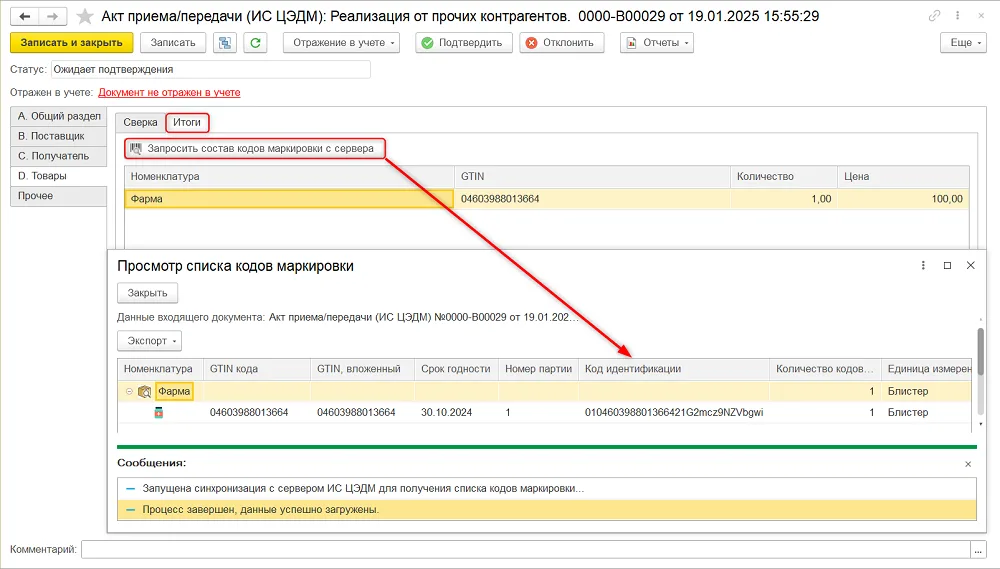The width and height of the screenshot is (1000, 569).
Task: Click Подтвердить to confirm document
Action: pos(464,43)
